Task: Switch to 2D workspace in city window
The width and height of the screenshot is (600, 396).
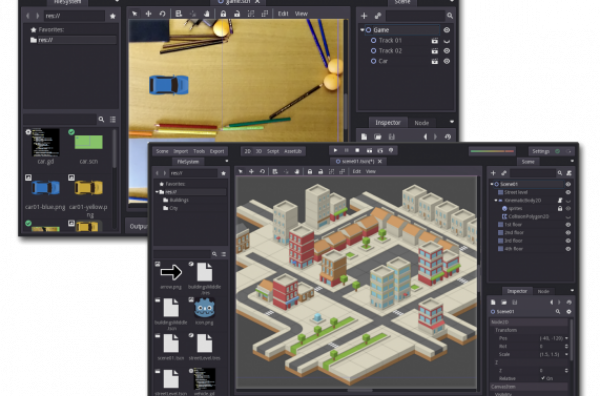Action: (248, 151)
